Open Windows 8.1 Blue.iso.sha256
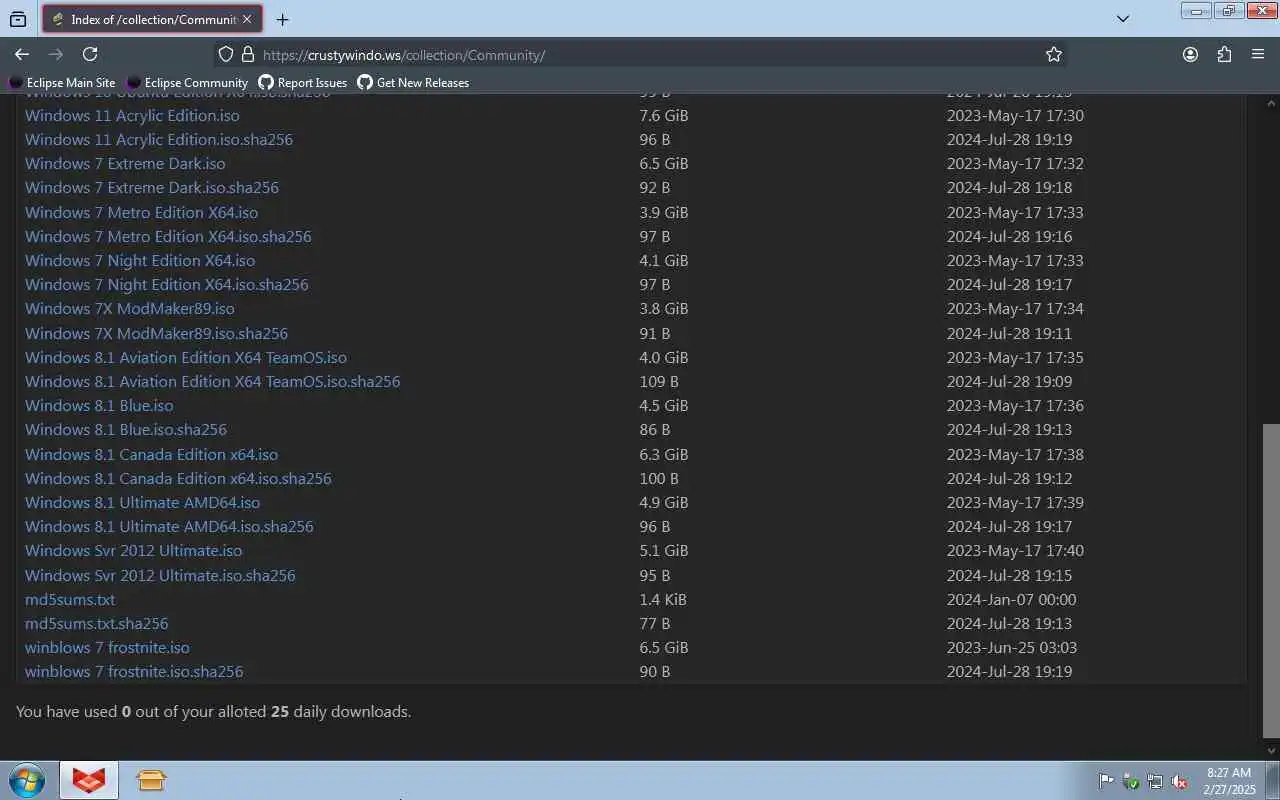This screenshot has width=1280, height=800. tap(126, 429)
